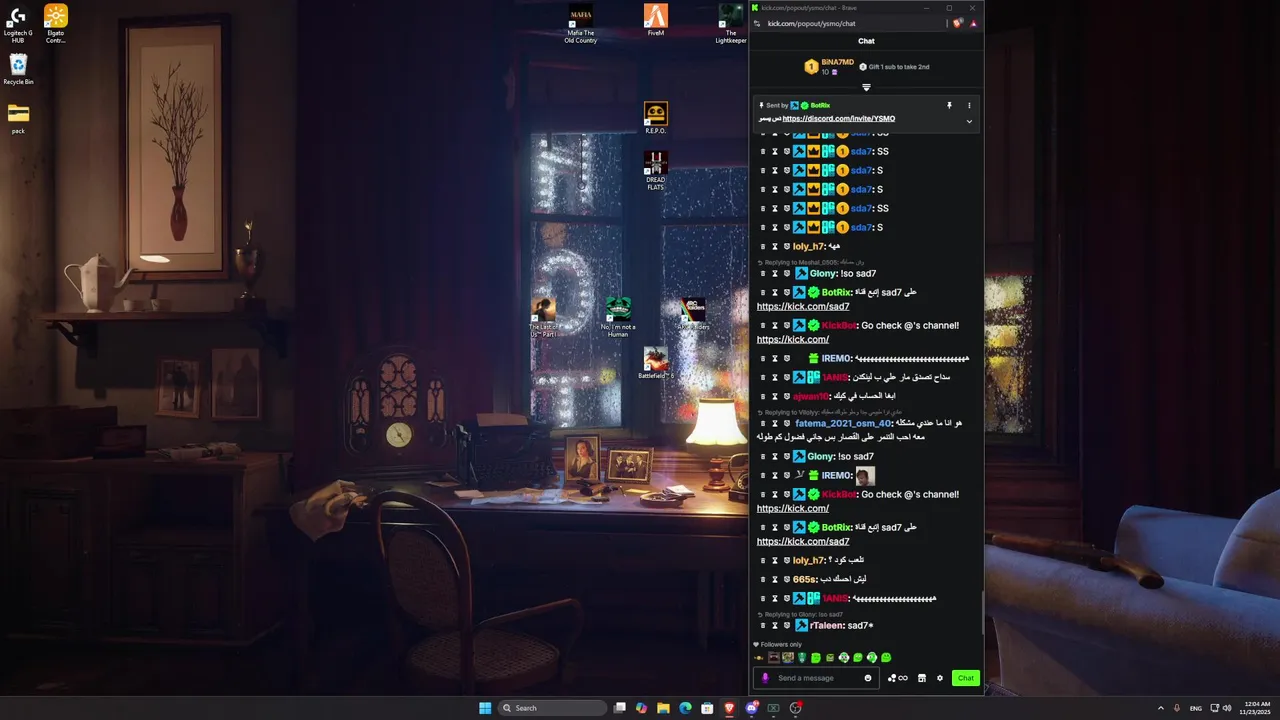Image resolution: width=1280 pixels, height=720 pixels.
Task: Click the chat window scrollbar
Action: [981, 612]
